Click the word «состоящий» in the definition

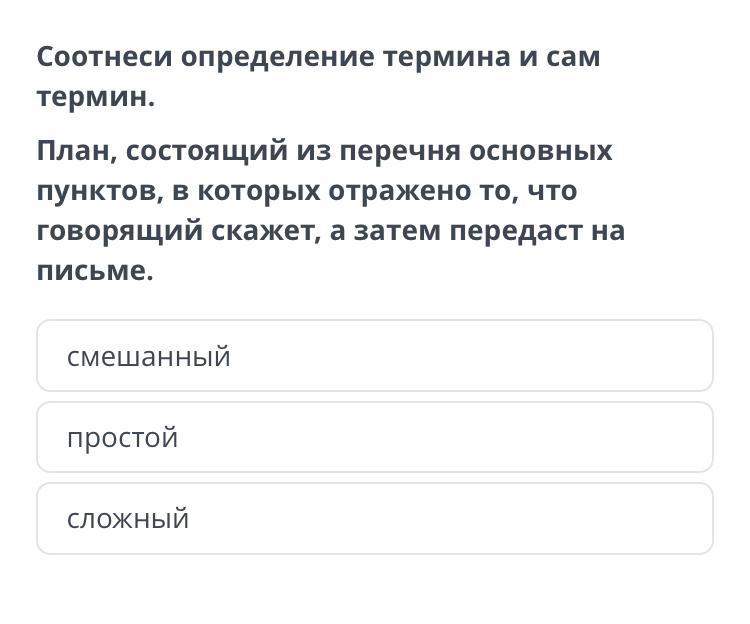(206, 151)
